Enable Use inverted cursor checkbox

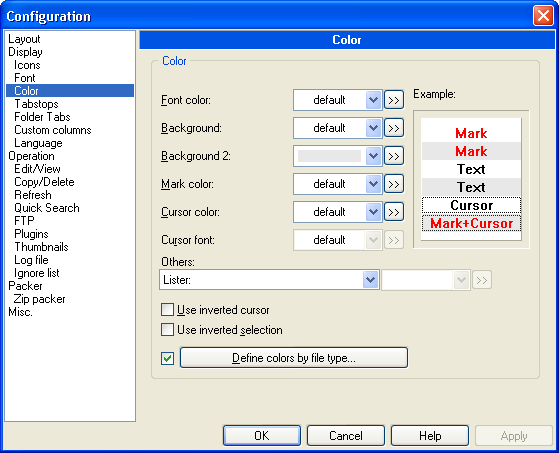click(167, 310)
